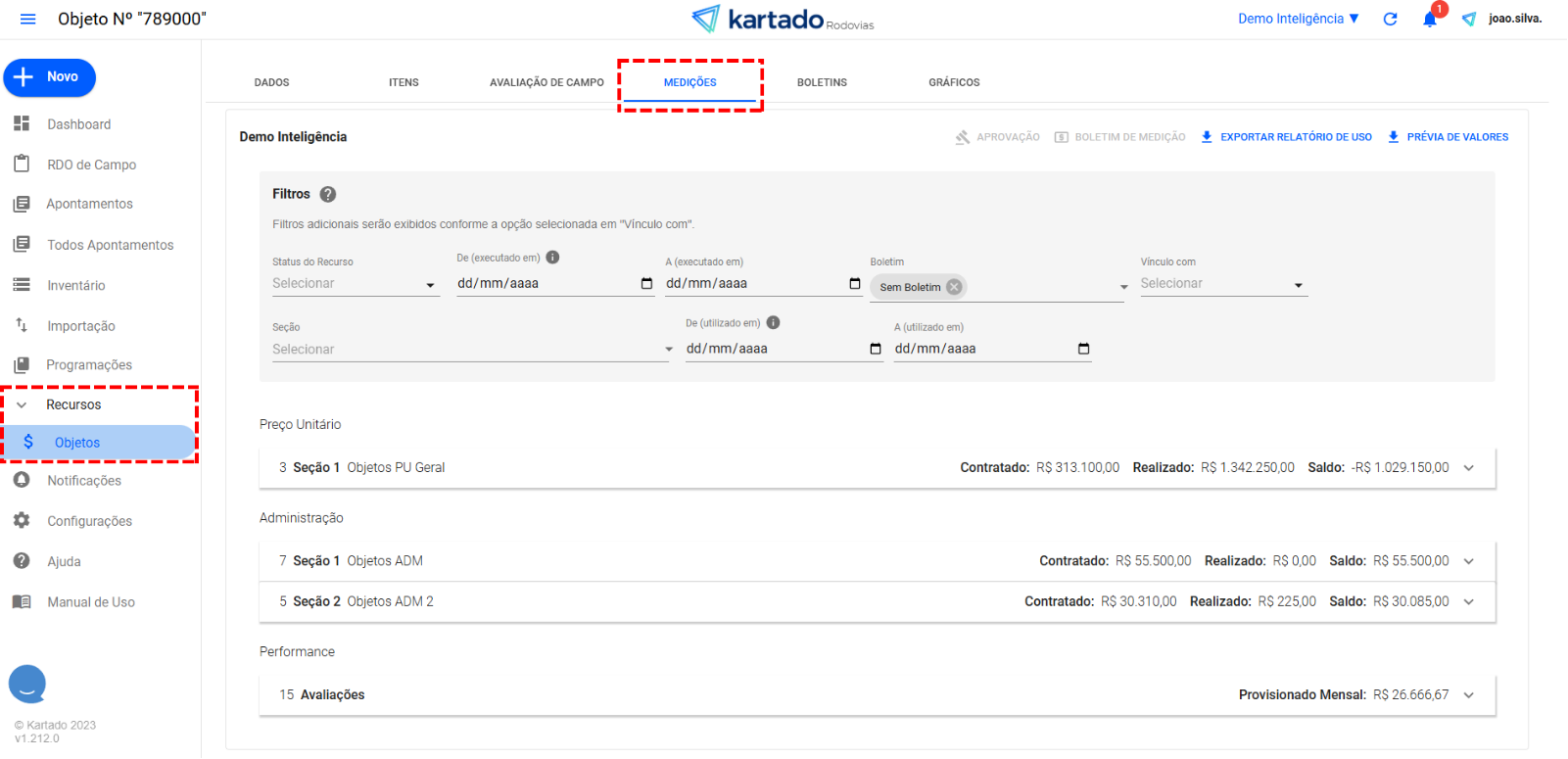Open the notifications bell icon

coord(1430,20)
